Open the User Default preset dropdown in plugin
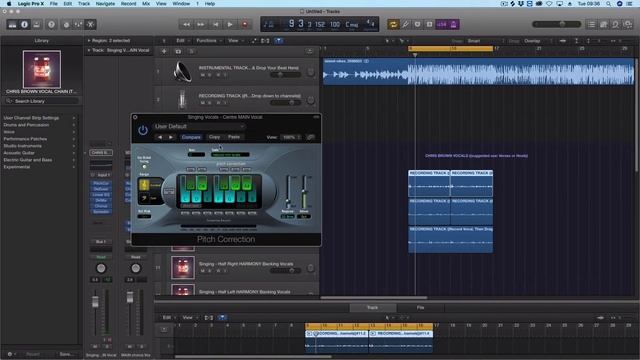Screen dimensions: 640x360 (199, 127)
